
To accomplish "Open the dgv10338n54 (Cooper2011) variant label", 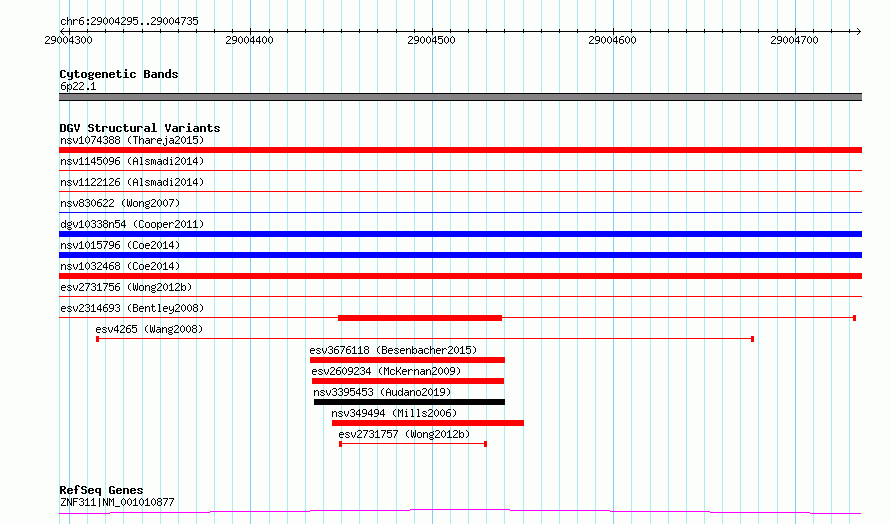I will (132, 224).
